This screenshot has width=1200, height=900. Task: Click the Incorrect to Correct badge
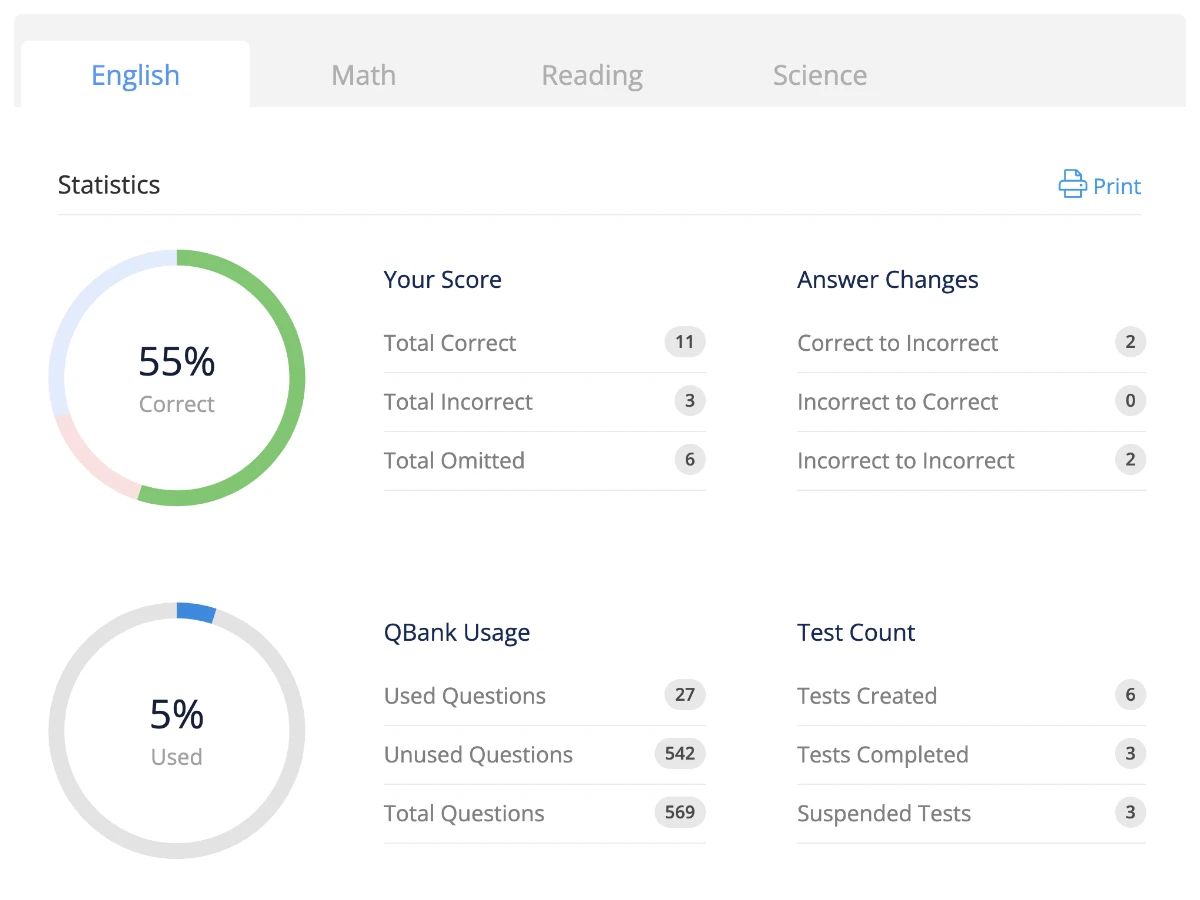1131,401
